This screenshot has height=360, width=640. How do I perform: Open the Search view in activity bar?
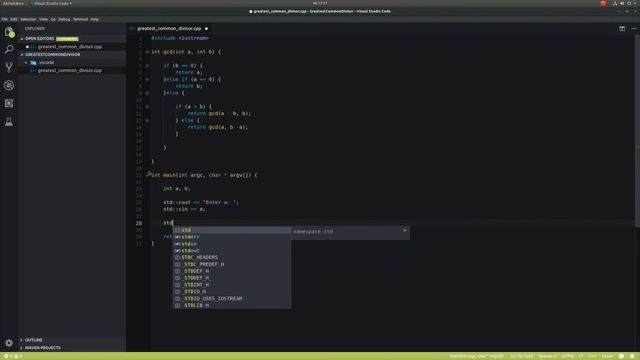tap(9, 49)
